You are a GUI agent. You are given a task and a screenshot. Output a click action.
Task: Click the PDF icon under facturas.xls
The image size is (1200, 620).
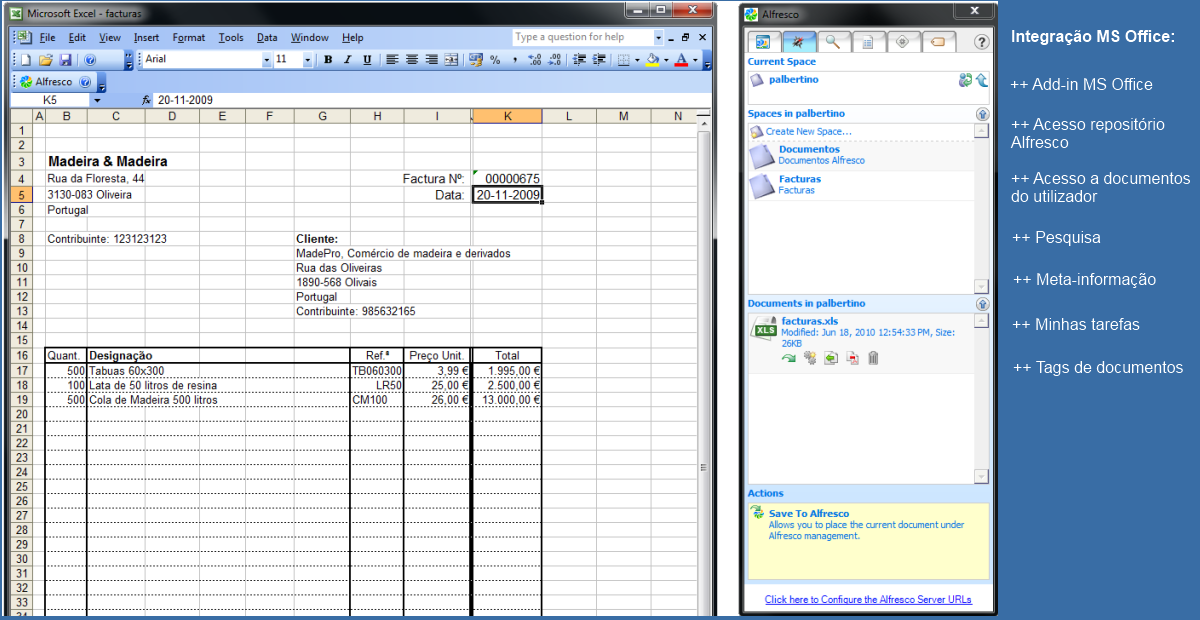[852, 358]
